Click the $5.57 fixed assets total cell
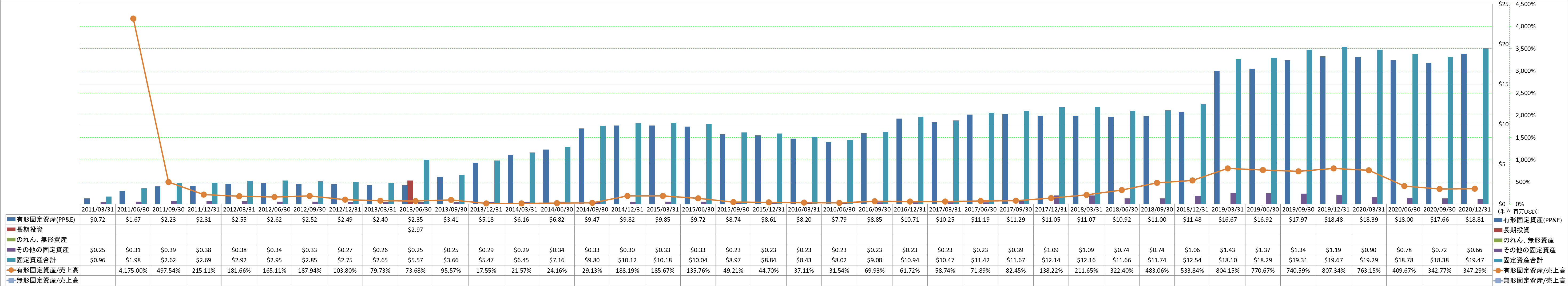The width and height of the screenshot is (1568, 286). 415,260
